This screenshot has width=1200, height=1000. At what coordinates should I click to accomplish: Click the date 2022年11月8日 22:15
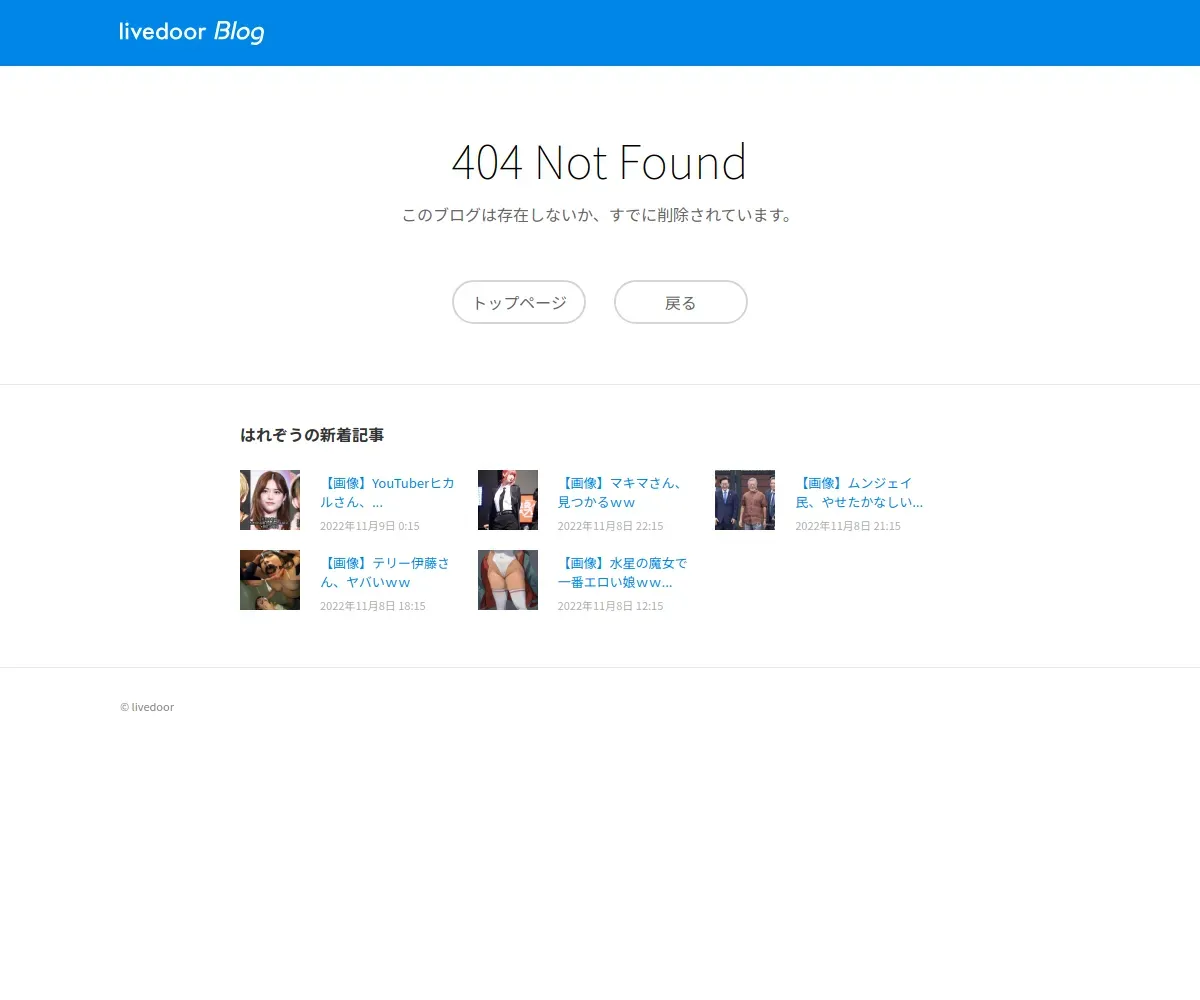pos(610,526)
